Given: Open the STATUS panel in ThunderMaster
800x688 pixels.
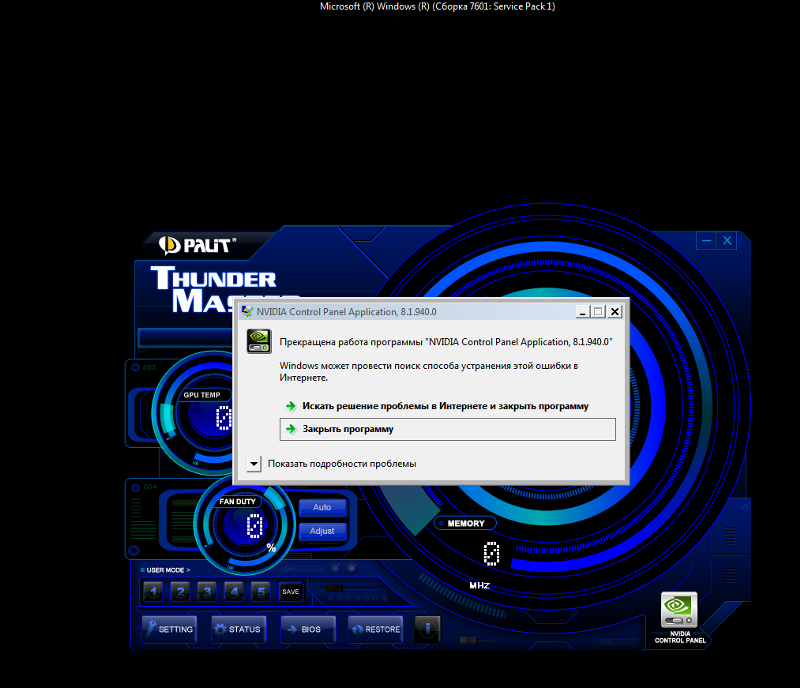Looking at the screenshot, I should point(238,629).
